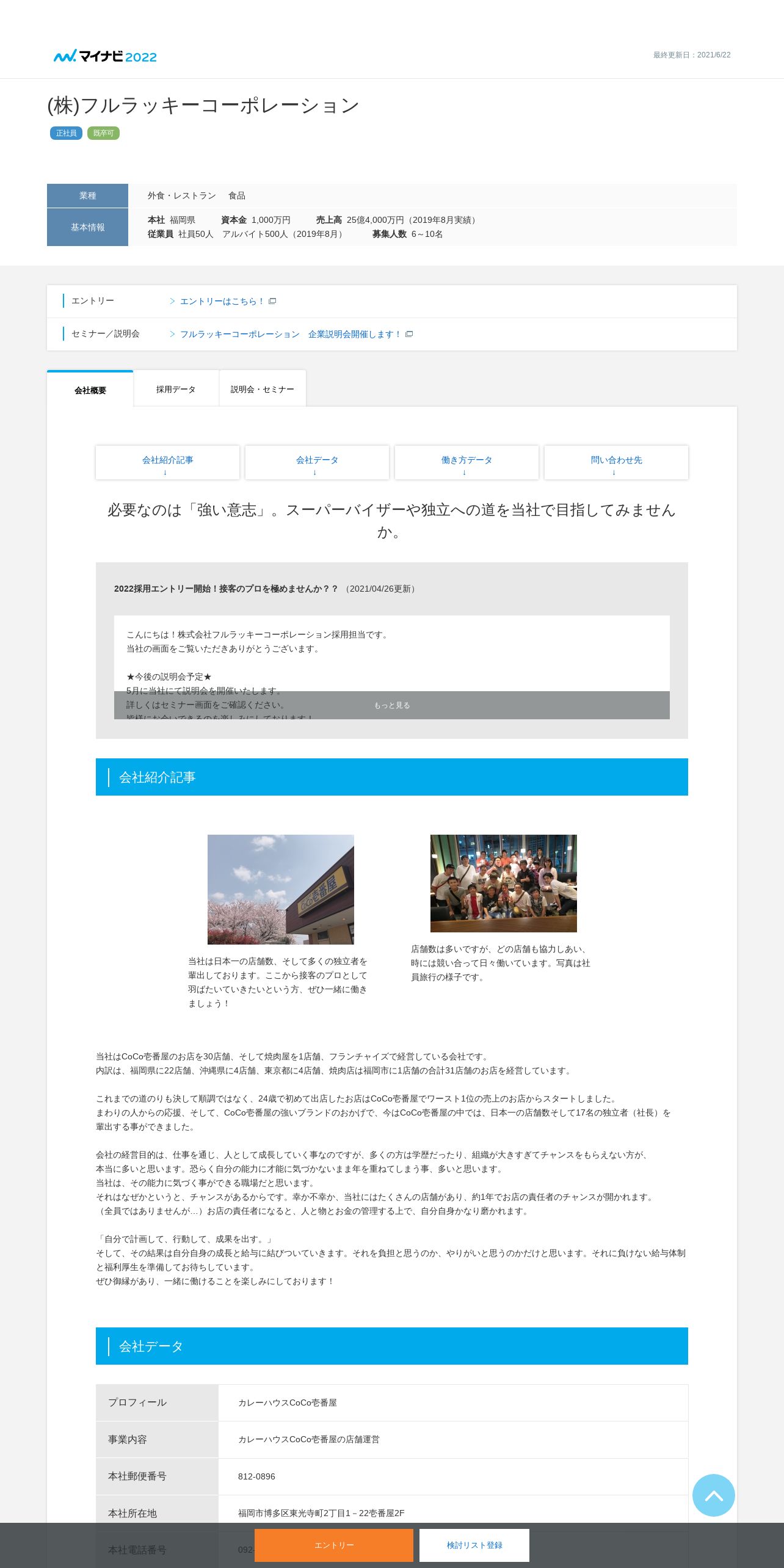784x1568 pixels.
Task: Switch to the 会社概要 tab
Action: coord(90,390)
